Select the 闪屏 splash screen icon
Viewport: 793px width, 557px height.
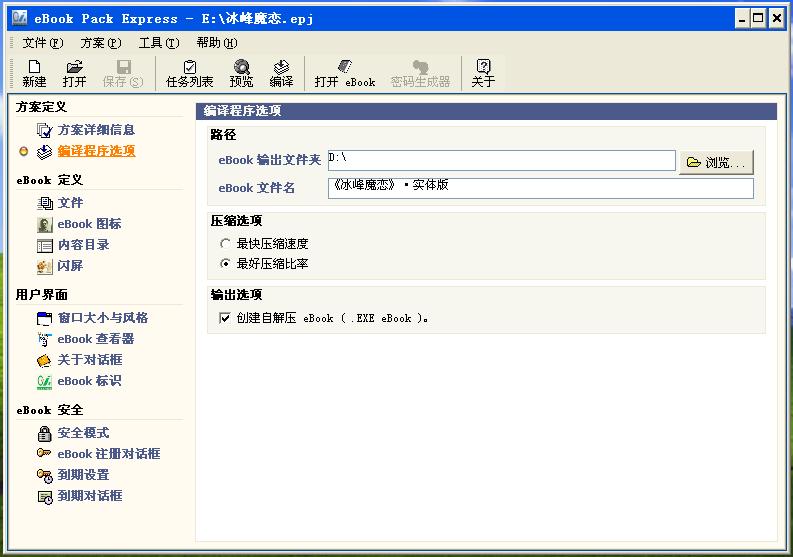[45, 267]
